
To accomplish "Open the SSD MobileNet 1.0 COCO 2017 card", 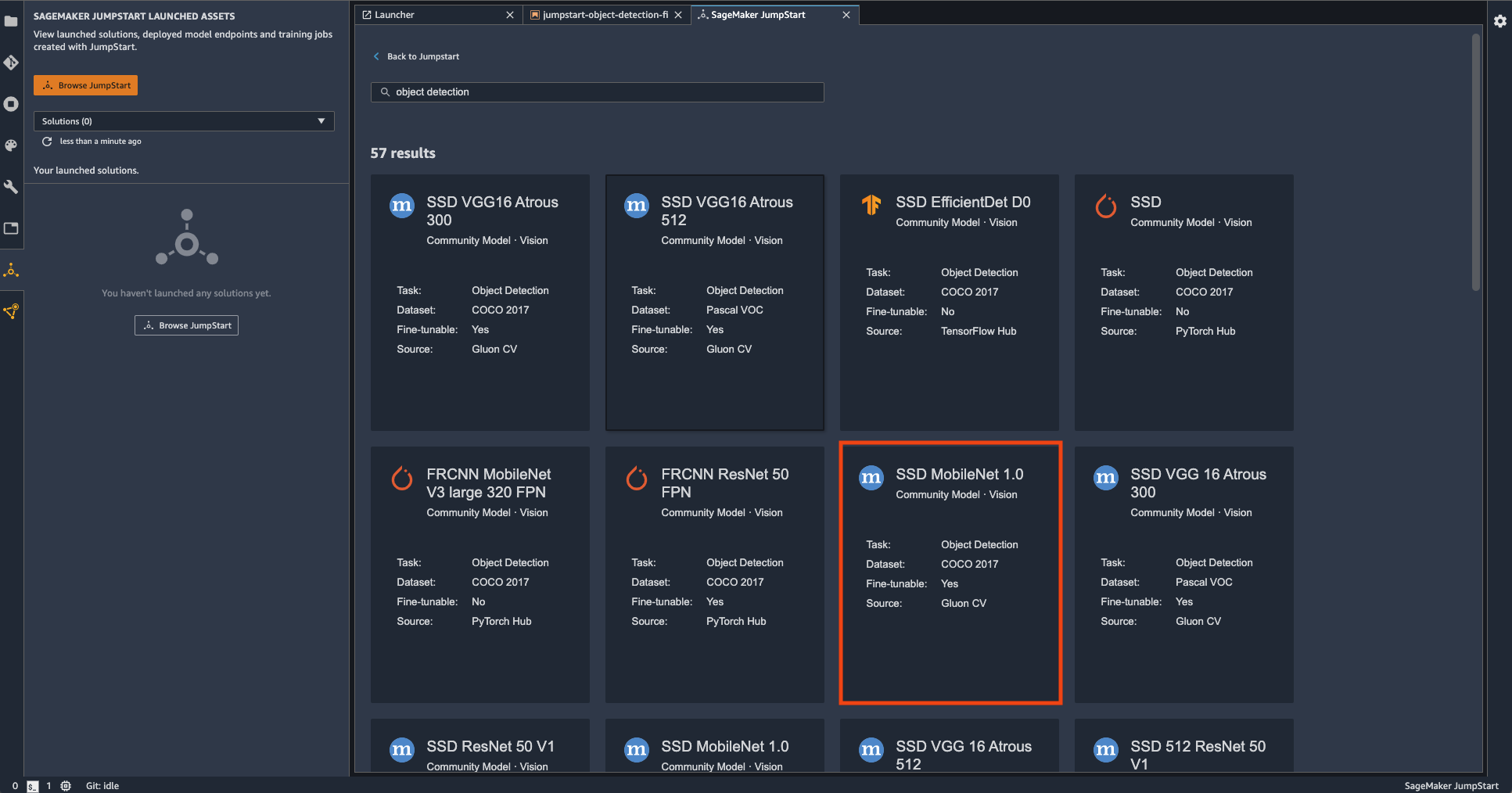I will 950,574.
